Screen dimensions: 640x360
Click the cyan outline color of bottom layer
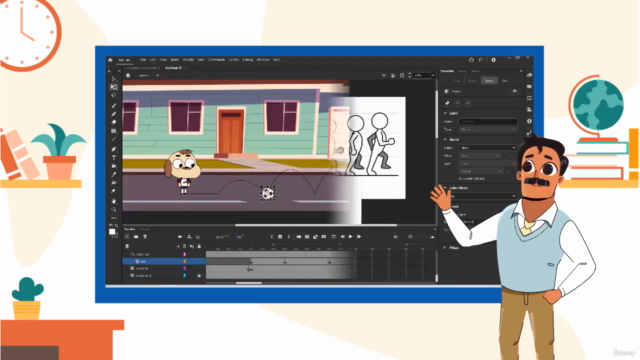pos(184,276)
